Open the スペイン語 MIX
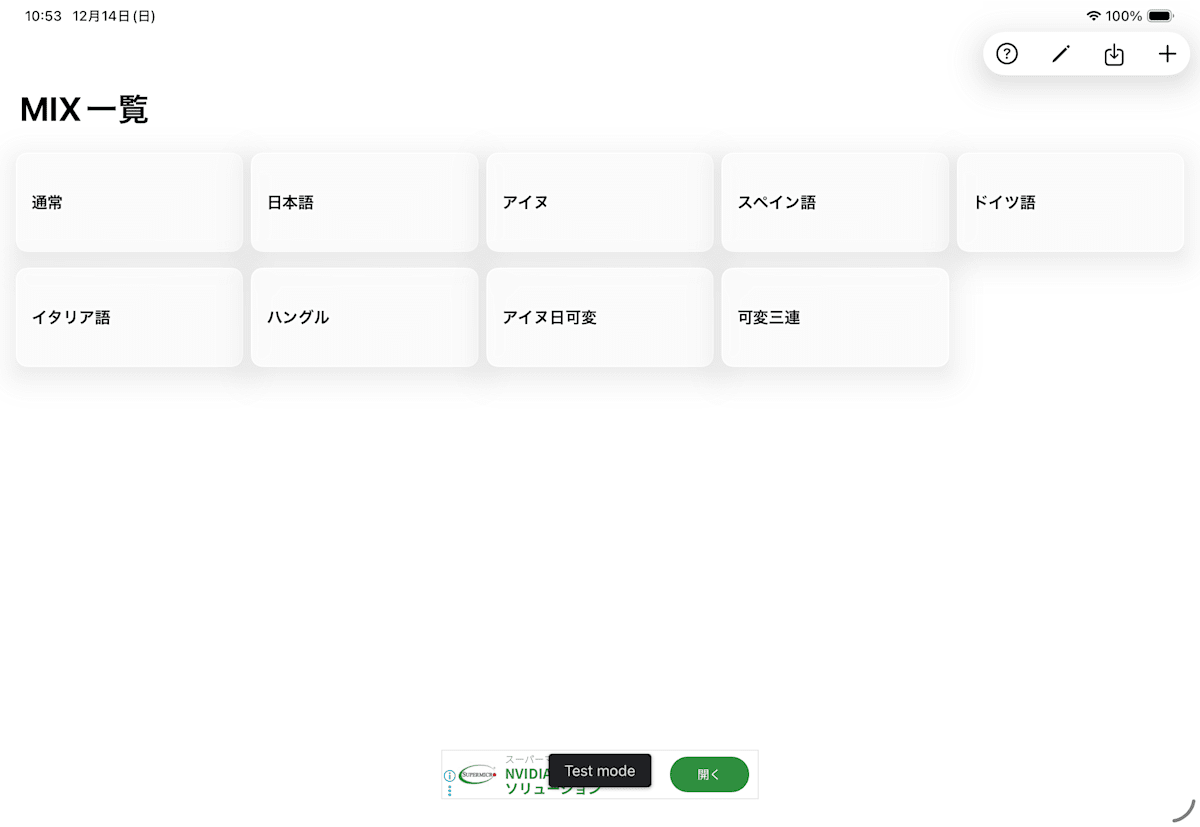 pos(835,202)
